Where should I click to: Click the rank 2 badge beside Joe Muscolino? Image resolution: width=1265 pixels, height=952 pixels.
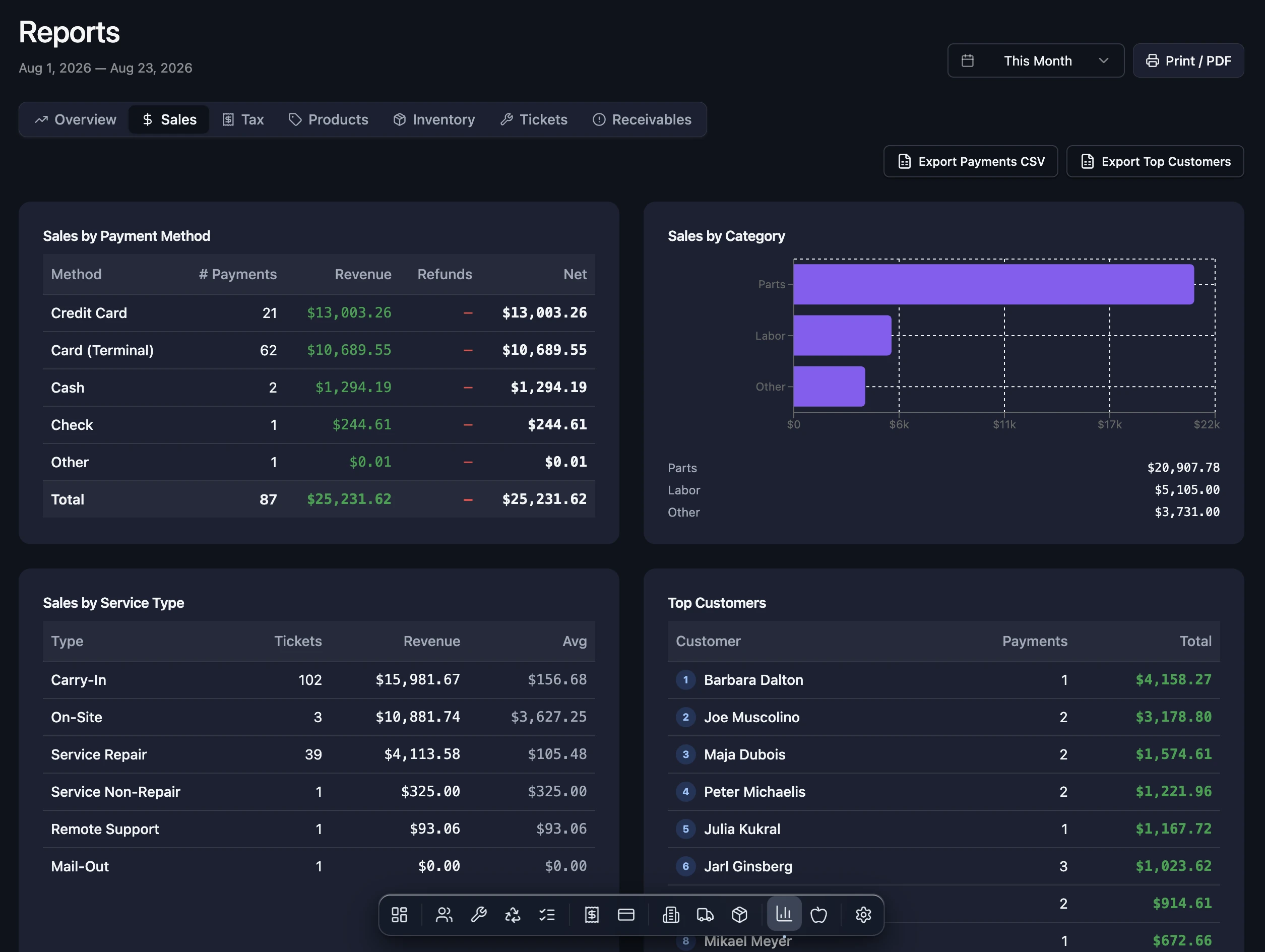(686, 717)
